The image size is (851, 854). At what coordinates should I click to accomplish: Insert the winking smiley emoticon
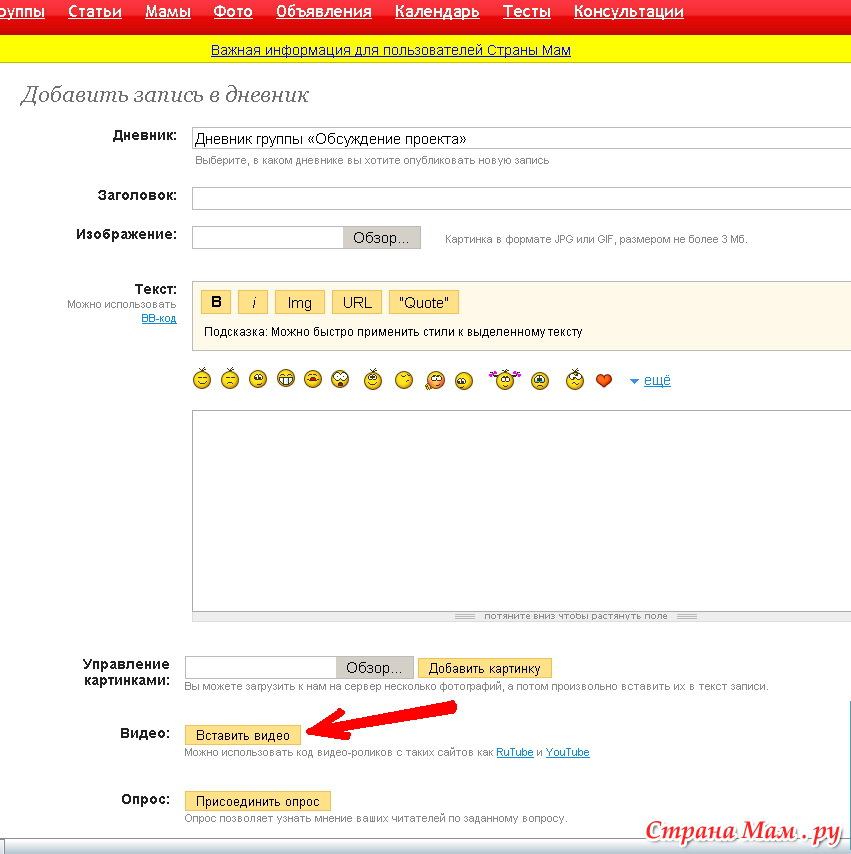[x=404, y=380]
